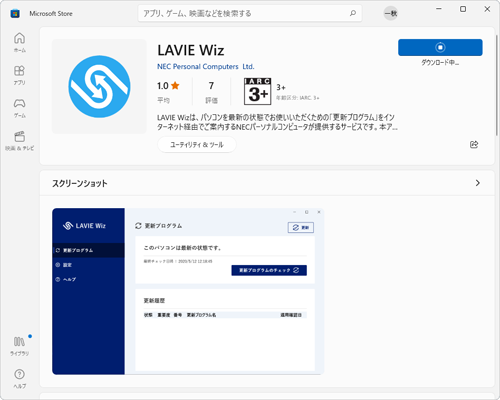This screenshot has height=400, width=500.
Task: Maximize the Microsoft Store window
Action: (x=463, y=9)
